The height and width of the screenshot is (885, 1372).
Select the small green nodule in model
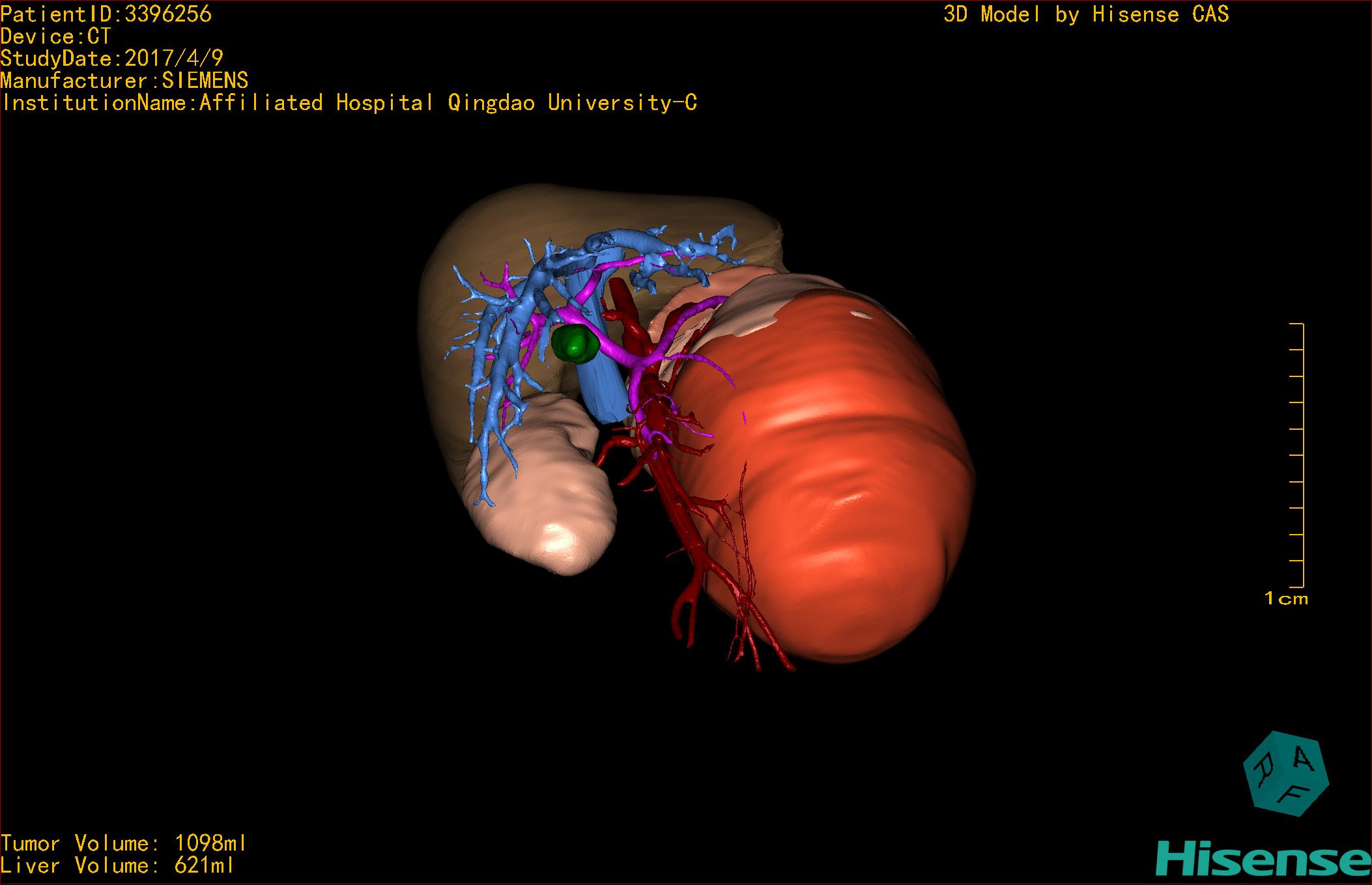574,344
